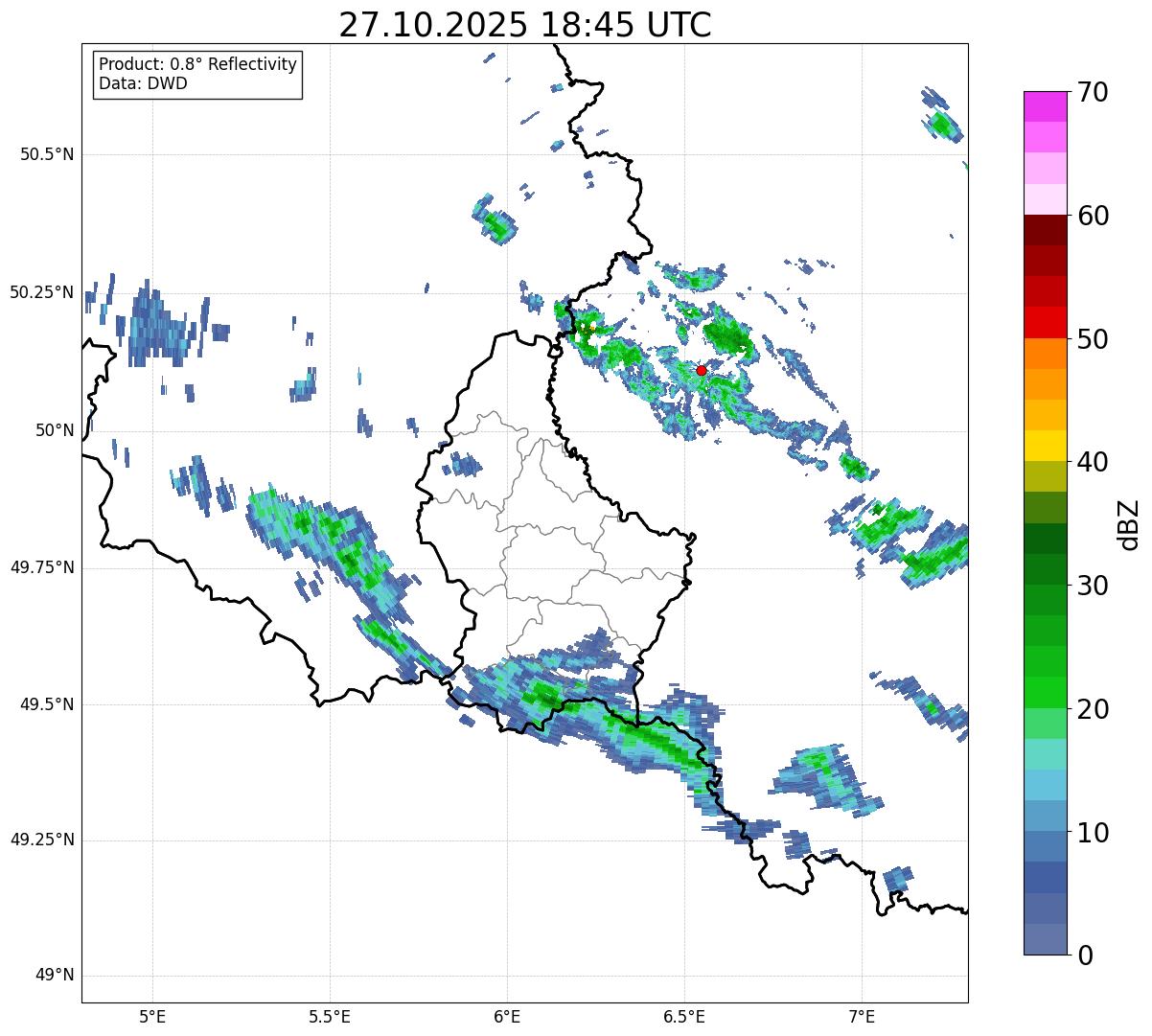Click the 7°E longitude label
The width and height of the screenshot is (1152, 1036).
(862, 1017)
